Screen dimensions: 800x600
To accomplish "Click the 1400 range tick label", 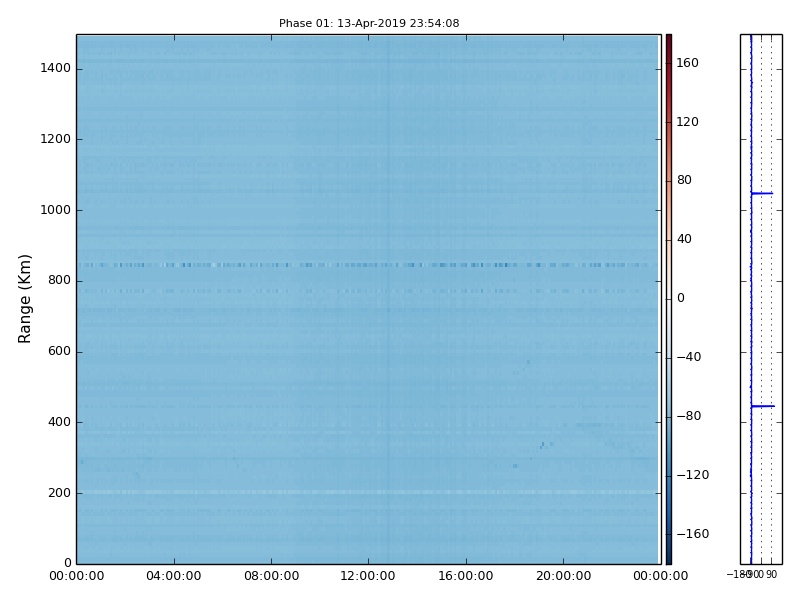I will tap(54, 69).
